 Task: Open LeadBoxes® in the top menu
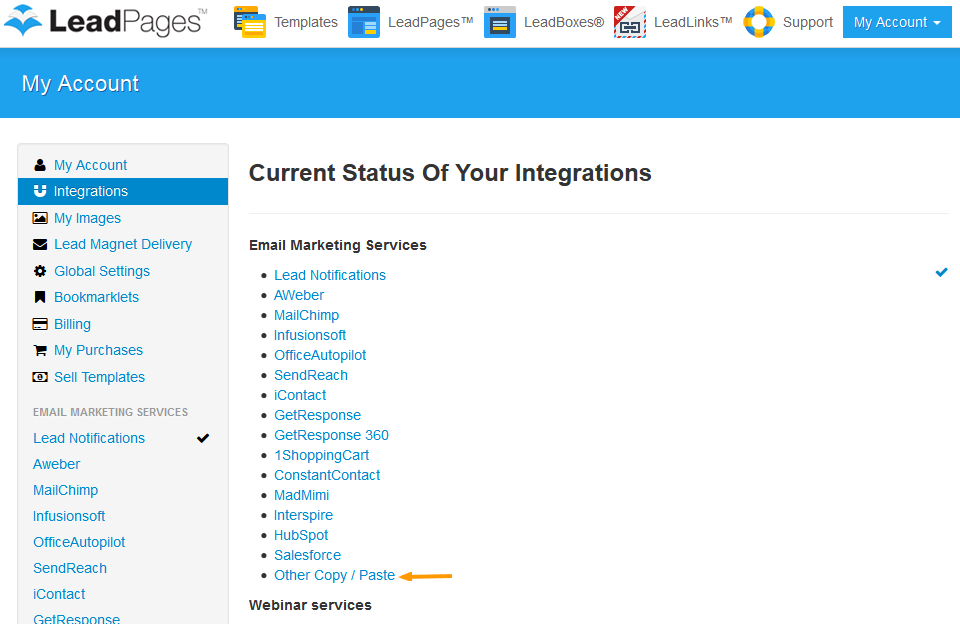coord(564,22)
